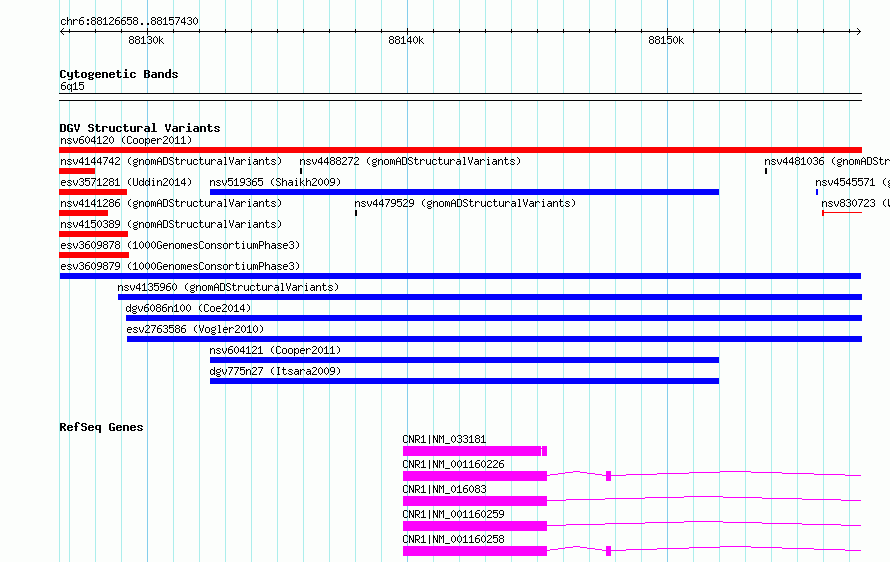Click the blue dgv775n27 variant bar
This screenshot has width=890, height=562.
[x=464, y=381]
